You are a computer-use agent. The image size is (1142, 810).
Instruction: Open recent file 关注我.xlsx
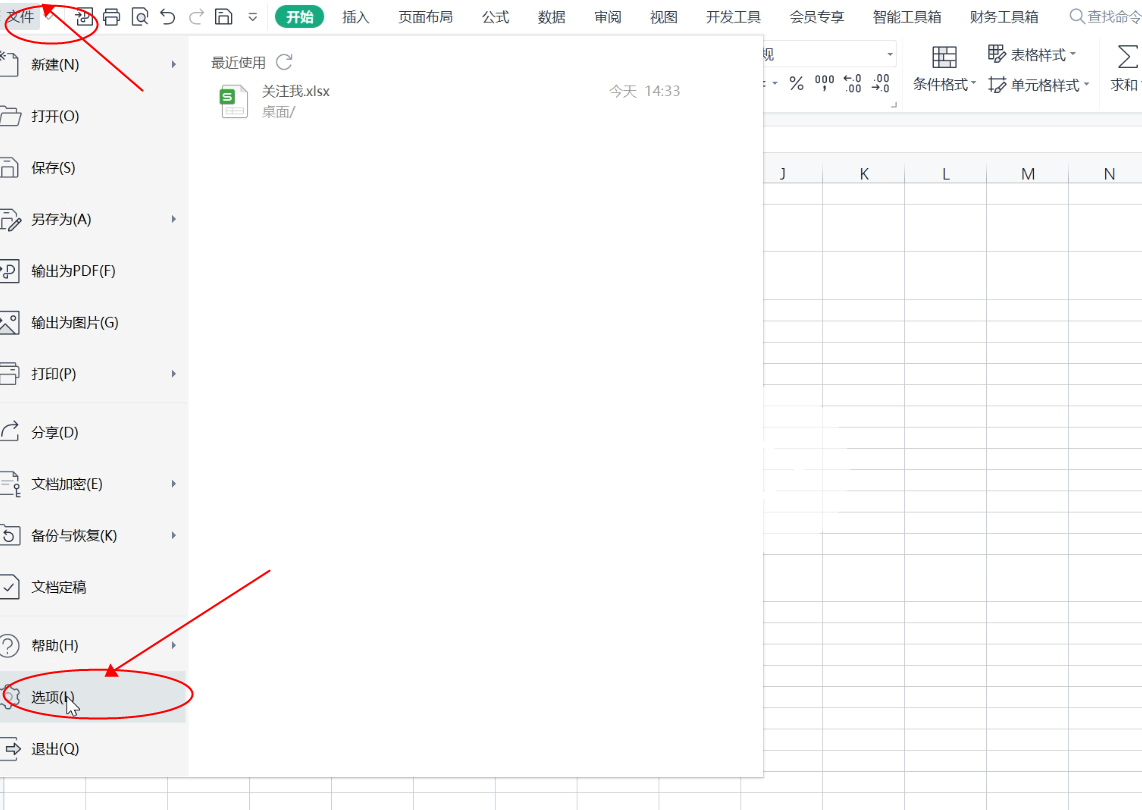(x=449, y=101)
